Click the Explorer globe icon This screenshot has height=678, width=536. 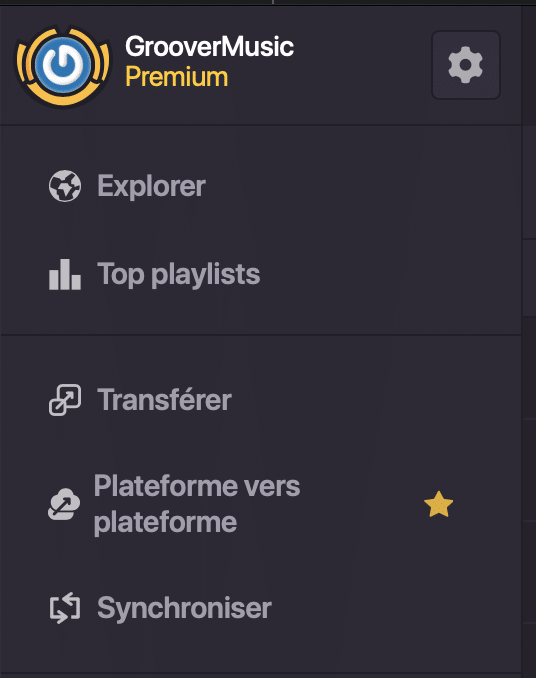(65, 186)
